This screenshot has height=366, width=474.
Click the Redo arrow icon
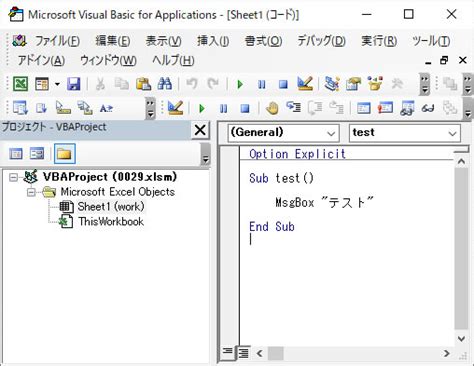point(213,84)
